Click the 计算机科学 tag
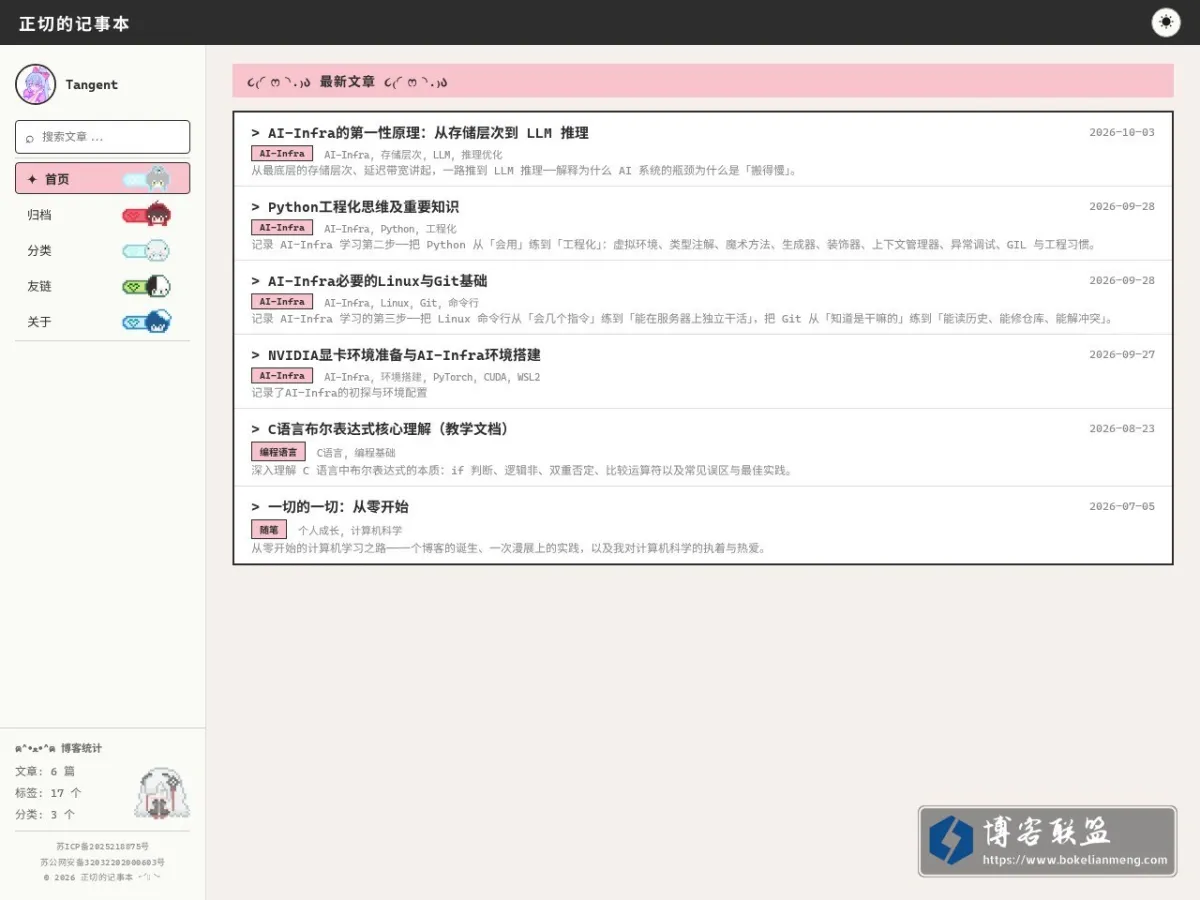Screen dimensions: 1200x900 pyautogui.click(x=376, y=531)
